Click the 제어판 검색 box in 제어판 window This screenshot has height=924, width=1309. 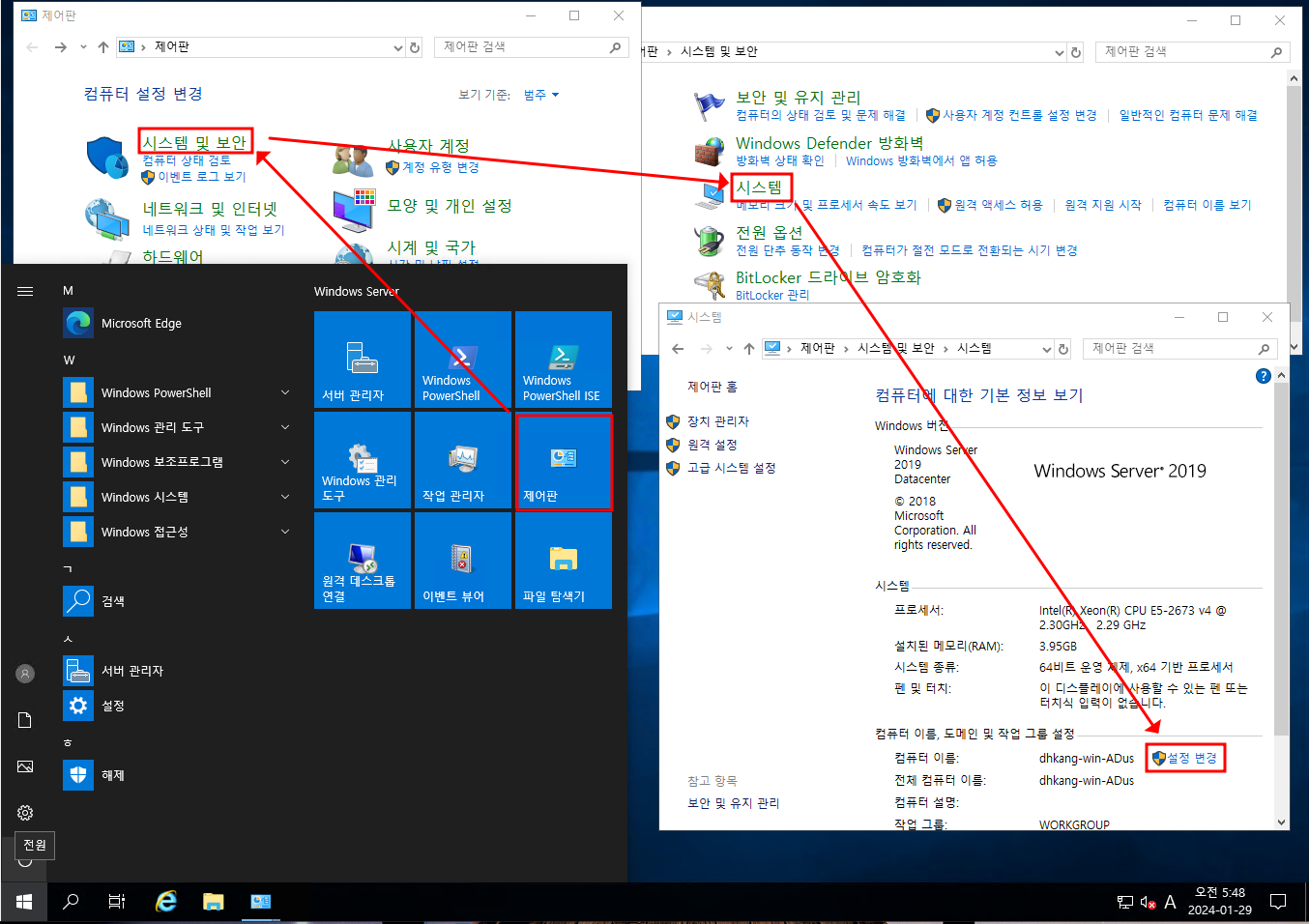point(531,46)
